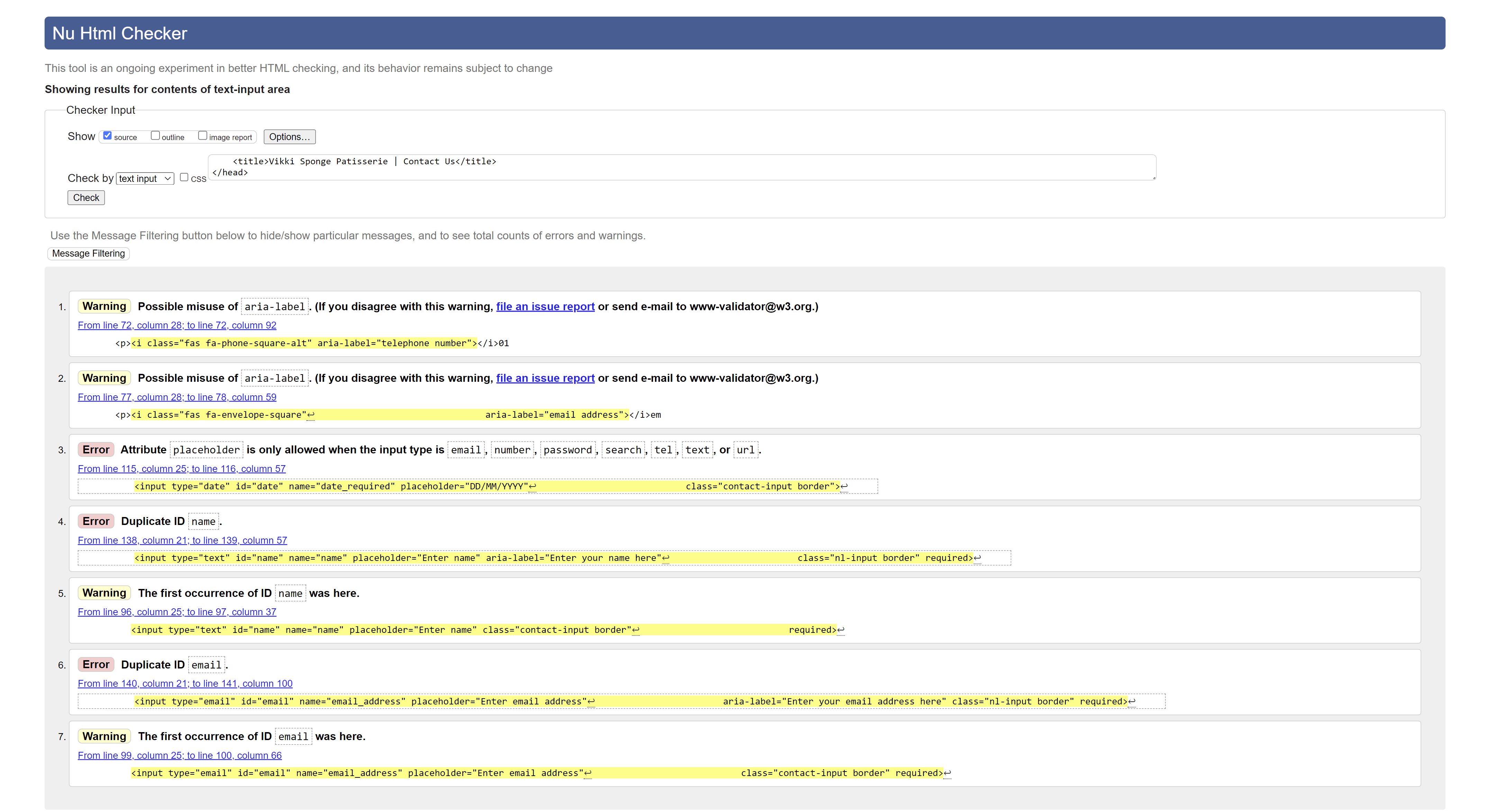
Task: Click the 'search' code term in error 3
Action: [x=623, y=450]
